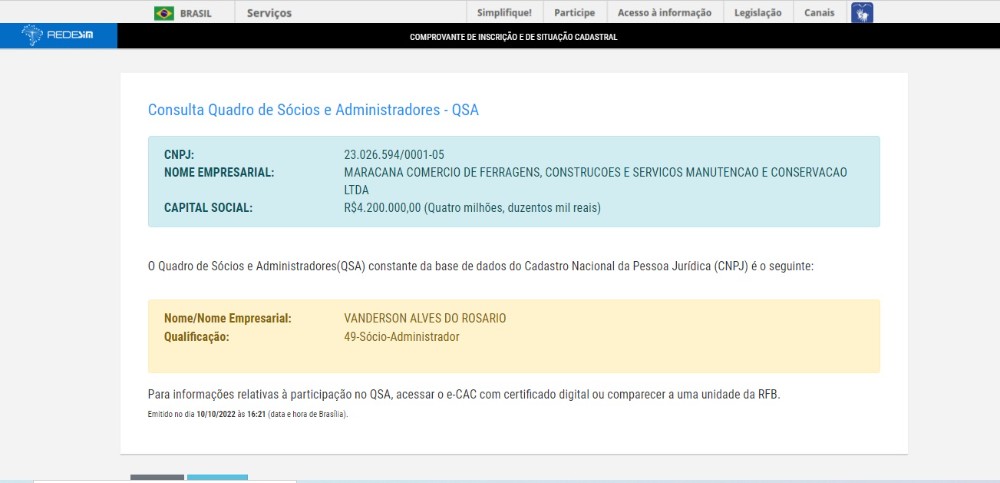Click the emission date 10/10/2022
Viewport: 1000px width, 483px height.
coord(216,414)
